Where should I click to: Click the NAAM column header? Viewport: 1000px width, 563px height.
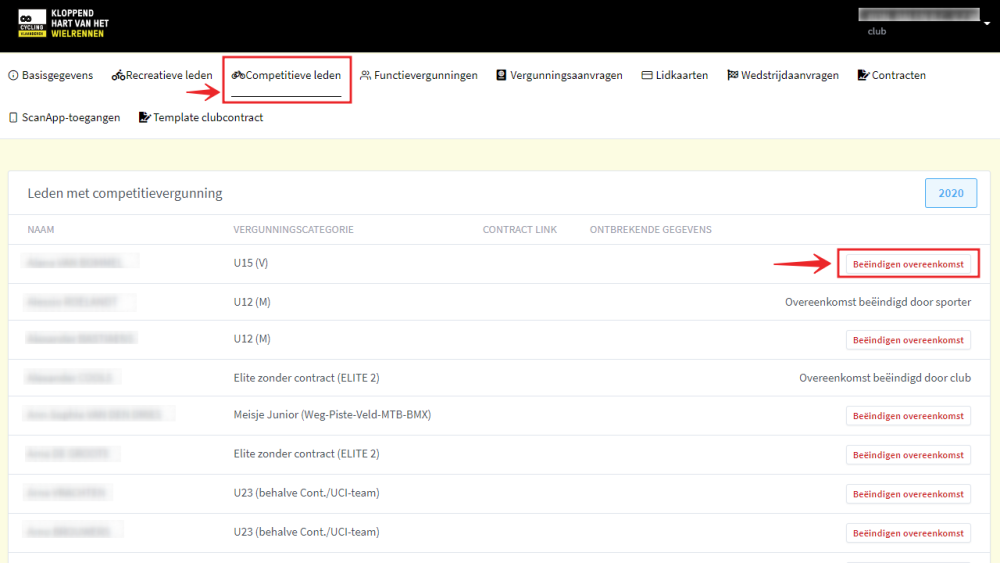[x=41, y=230]
